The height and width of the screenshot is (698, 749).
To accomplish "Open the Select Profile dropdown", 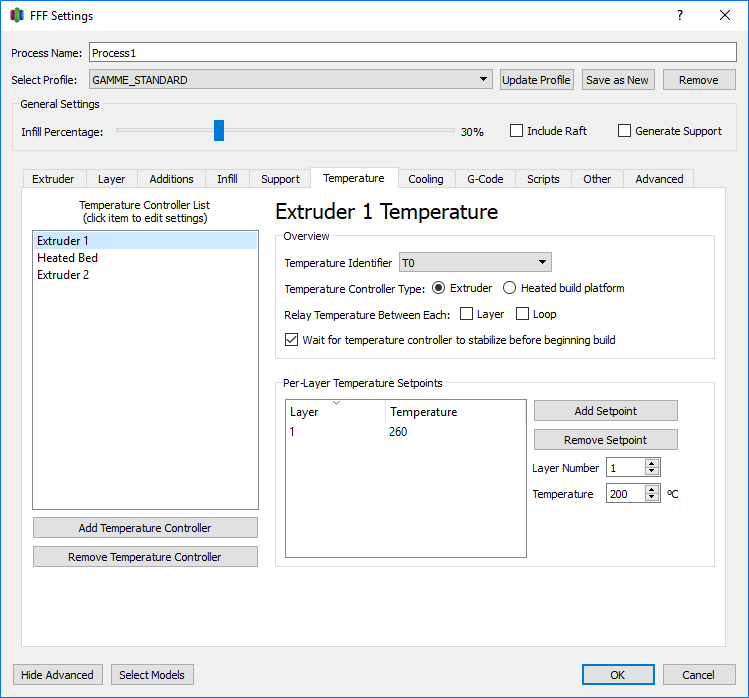I will point(484,80).
